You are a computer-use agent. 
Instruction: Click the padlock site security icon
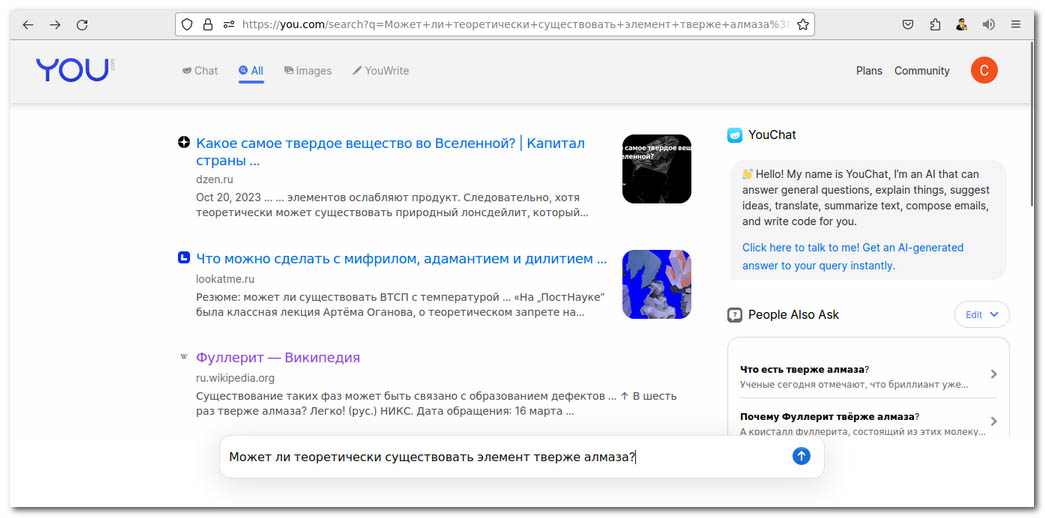(208, 25)
